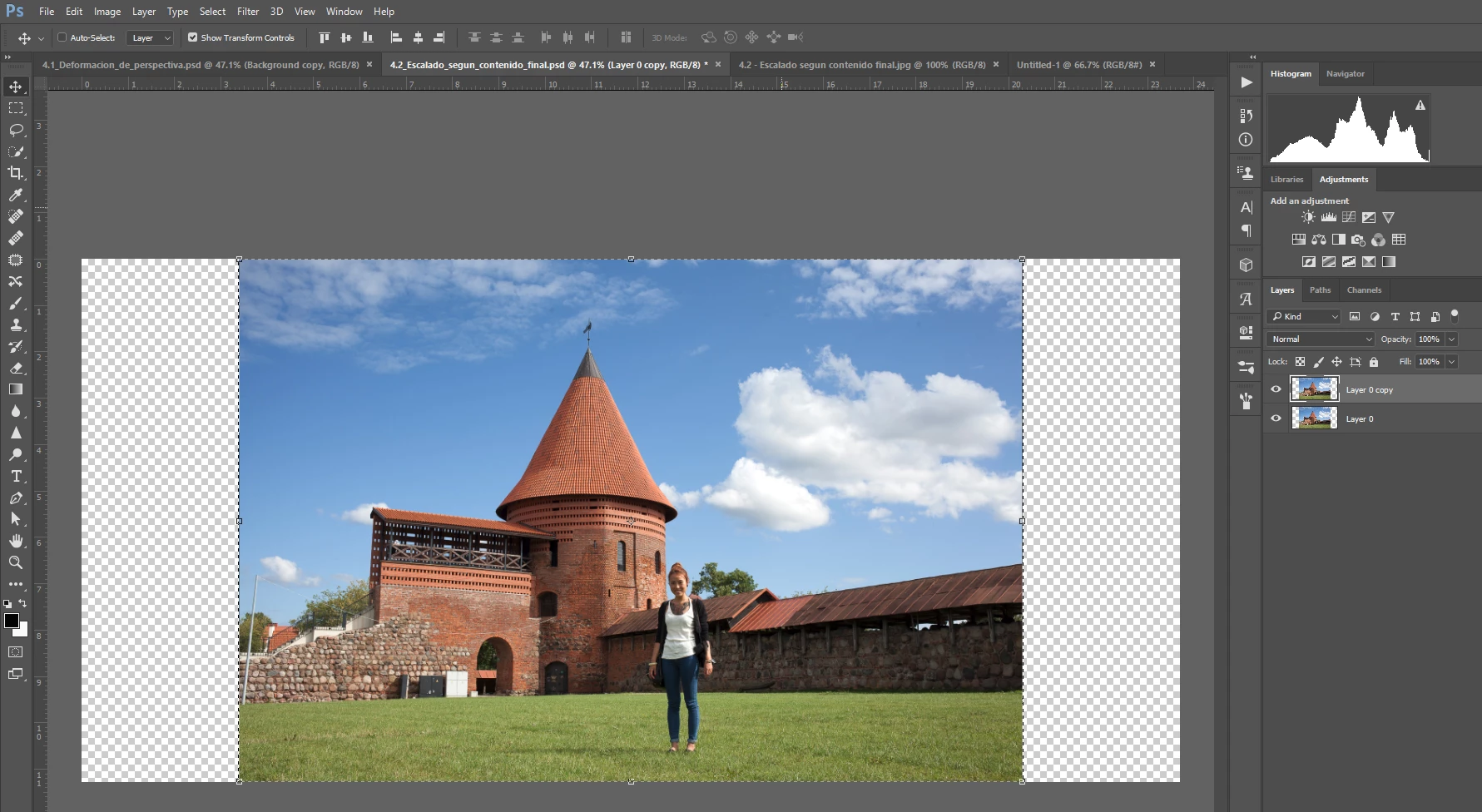Hide the Layer 0 layer
This screenshot has height=812, width=1482.
[1276, 418]
